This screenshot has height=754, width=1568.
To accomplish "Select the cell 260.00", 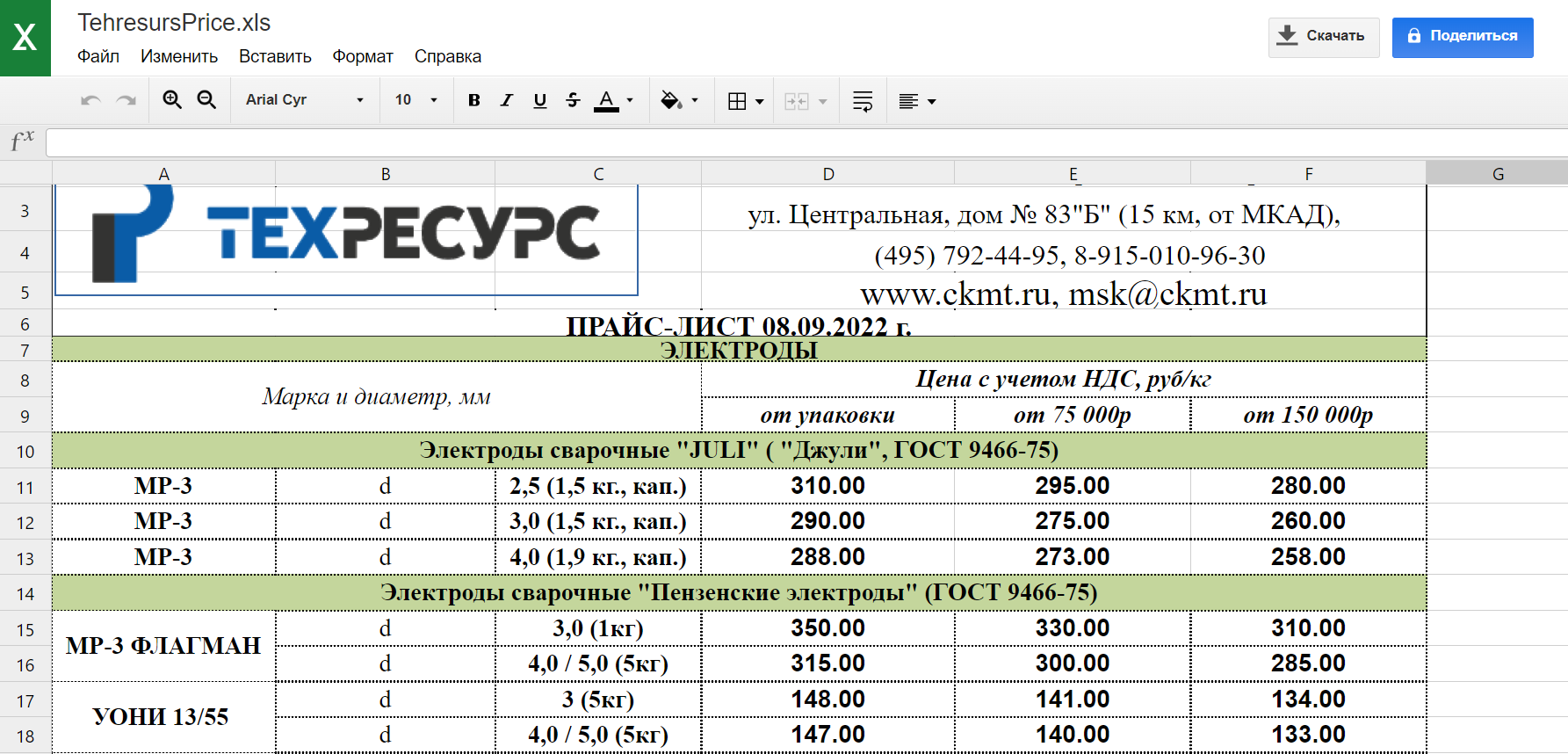I will coord(1309,521).
